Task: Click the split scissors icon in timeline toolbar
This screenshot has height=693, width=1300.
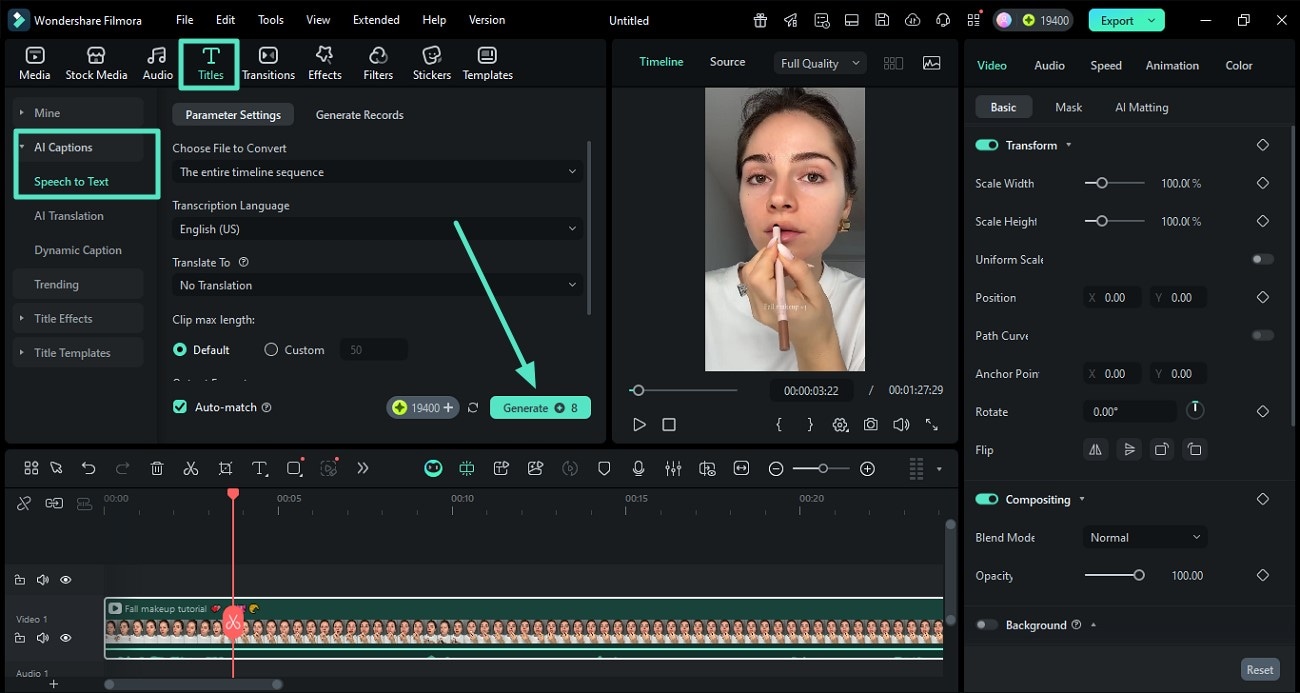Action: pyautogui.click(x=191, y=468)
